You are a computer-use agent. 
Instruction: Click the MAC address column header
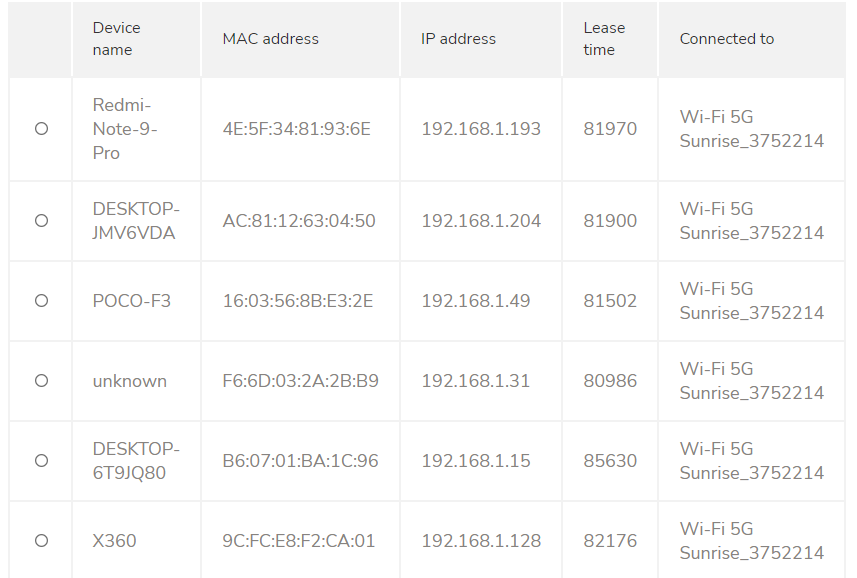(x=270, y=39)
